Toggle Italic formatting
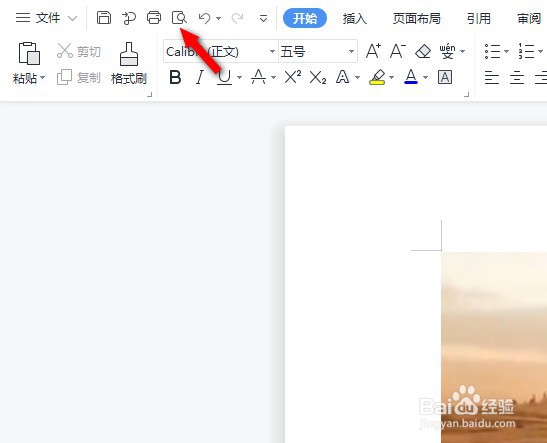The width and height of the screenshot is (547, 443). [x=200, y=77]
